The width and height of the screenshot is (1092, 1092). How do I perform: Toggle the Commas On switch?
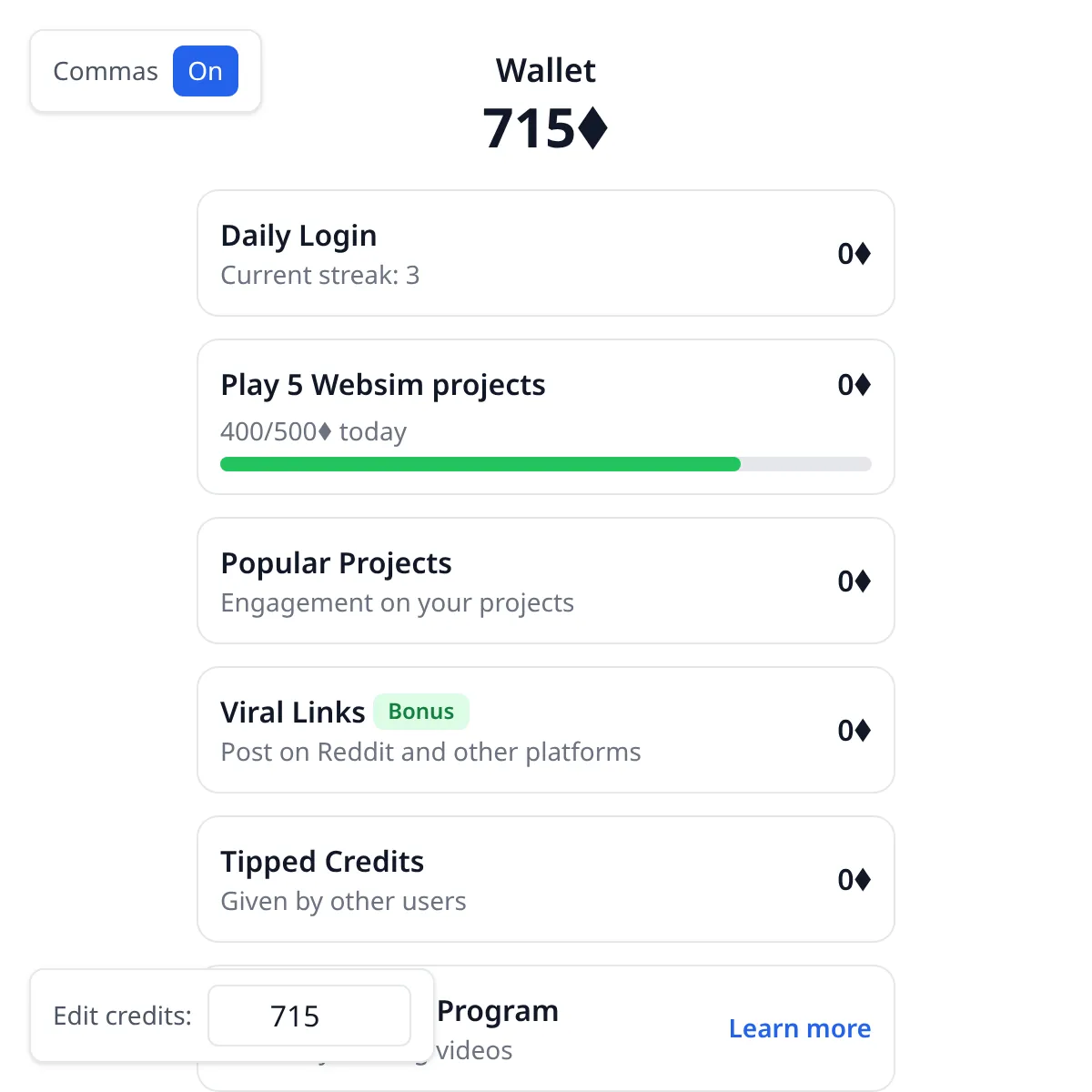click(x=206, y=71)
